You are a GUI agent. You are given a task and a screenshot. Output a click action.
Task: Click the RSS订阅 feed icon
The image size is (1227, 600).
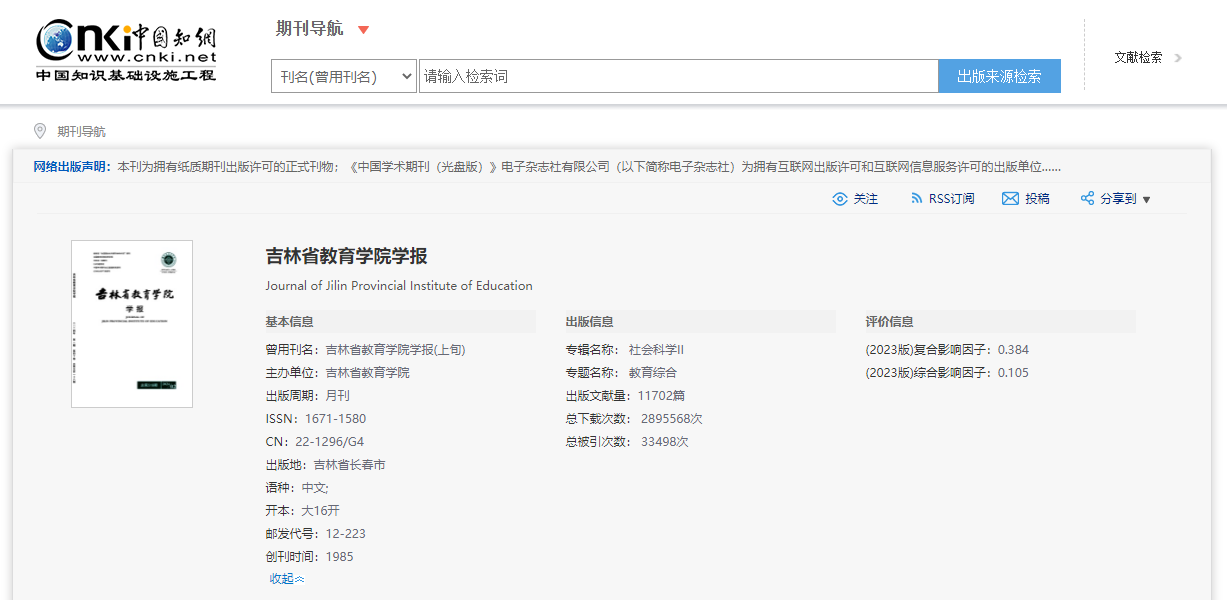coord(916,199)
